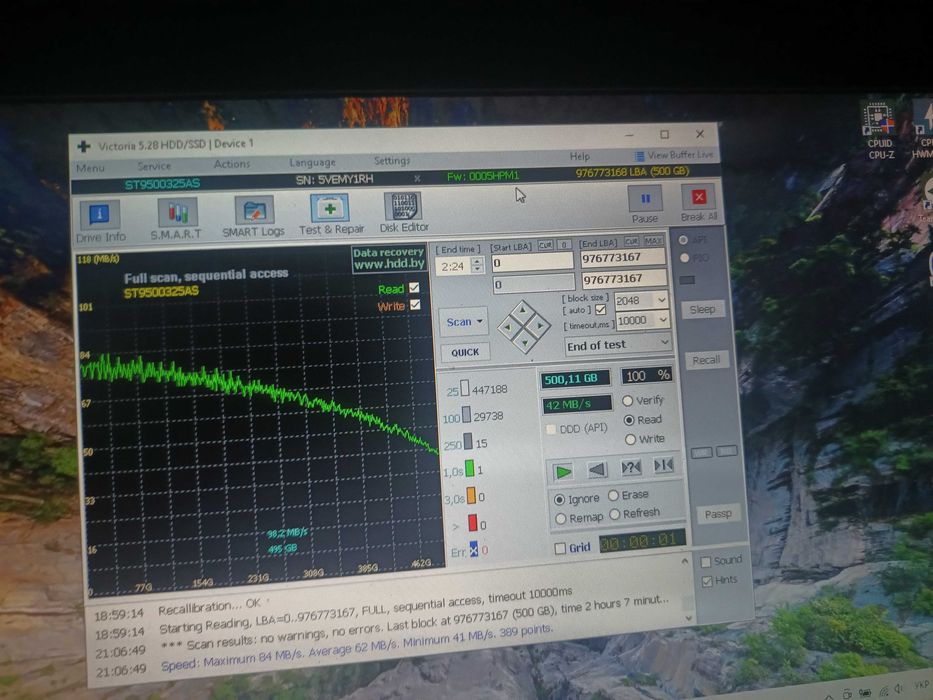This screenshot has width=933, height=700.
Task: Toggle the Read graph checkbox
Action: [414, 288]
